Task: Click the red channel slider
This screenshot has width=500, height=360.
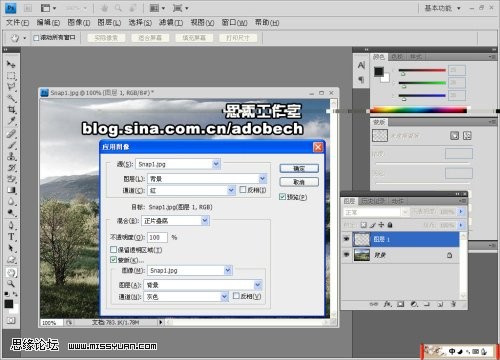Action: 422,70
